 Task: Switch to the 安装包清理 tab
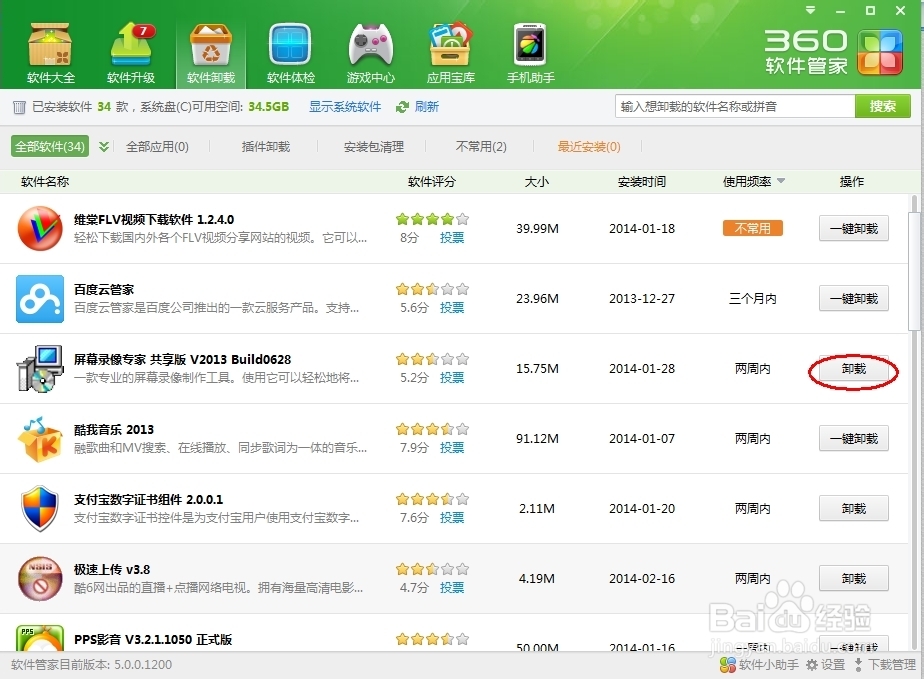coord(374,146)
